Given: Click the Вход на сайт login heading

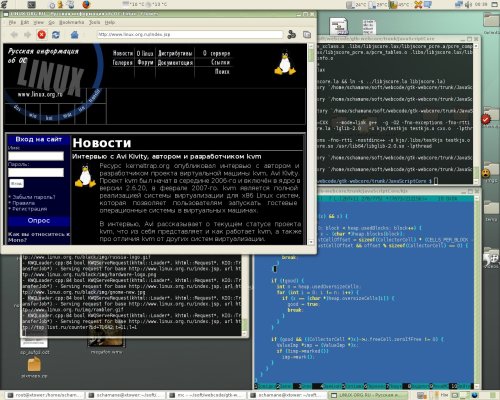Looking at the screenshot, I should click(x=39, y=139).
